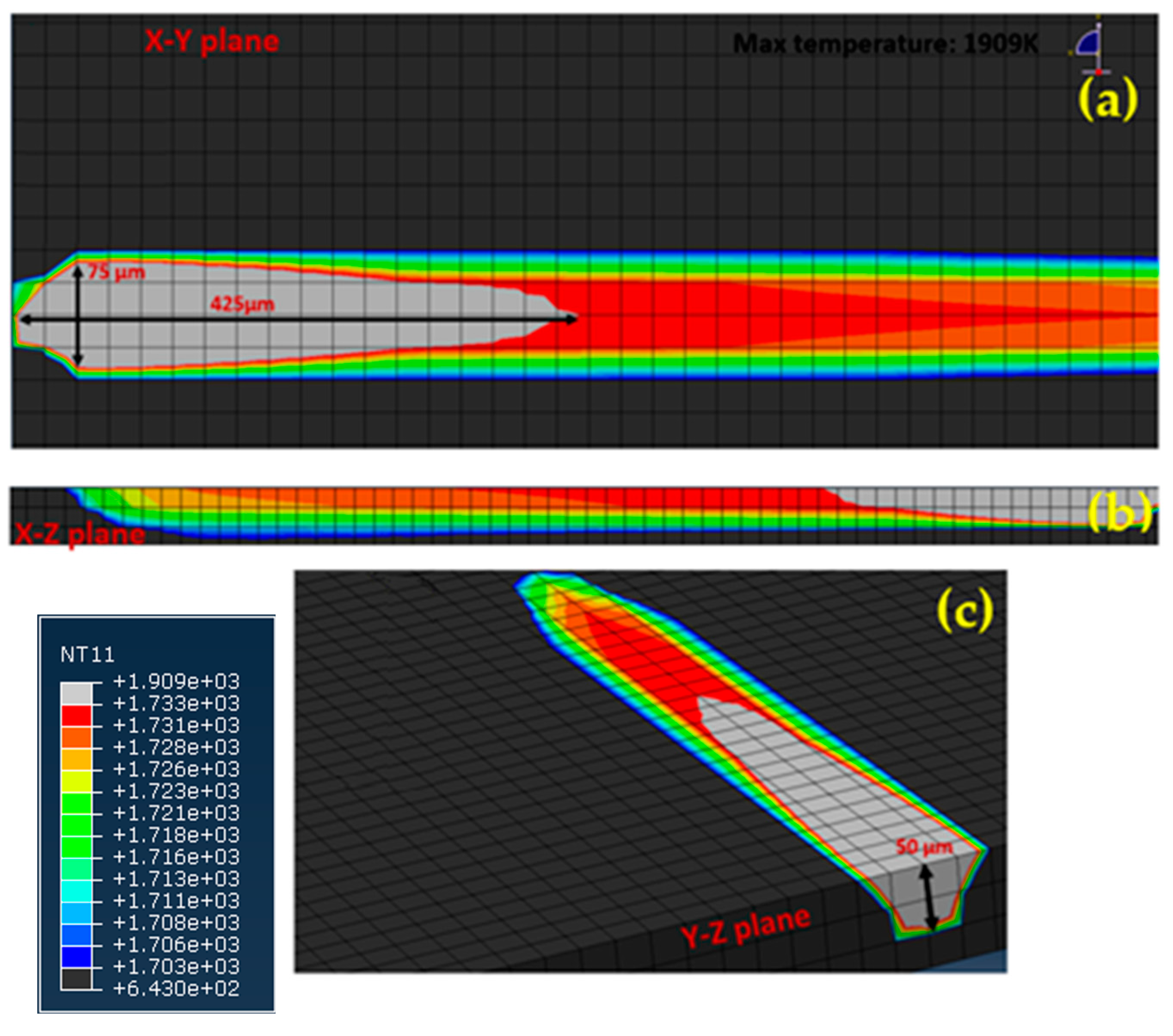Screen dimensions: 1173x1036
Task: Pick the cyan swatch in the legend
Action: click(76, 891)
